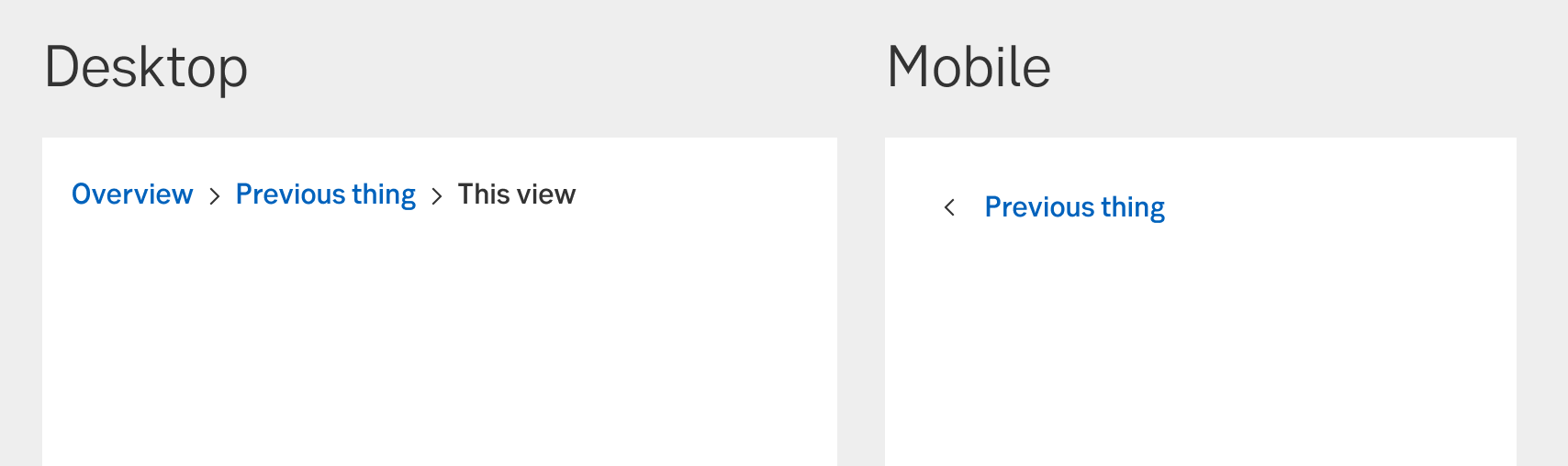Go back via the Mobile Previous thing link
Screen dimensions: 1568x466
pos(1074,207)
